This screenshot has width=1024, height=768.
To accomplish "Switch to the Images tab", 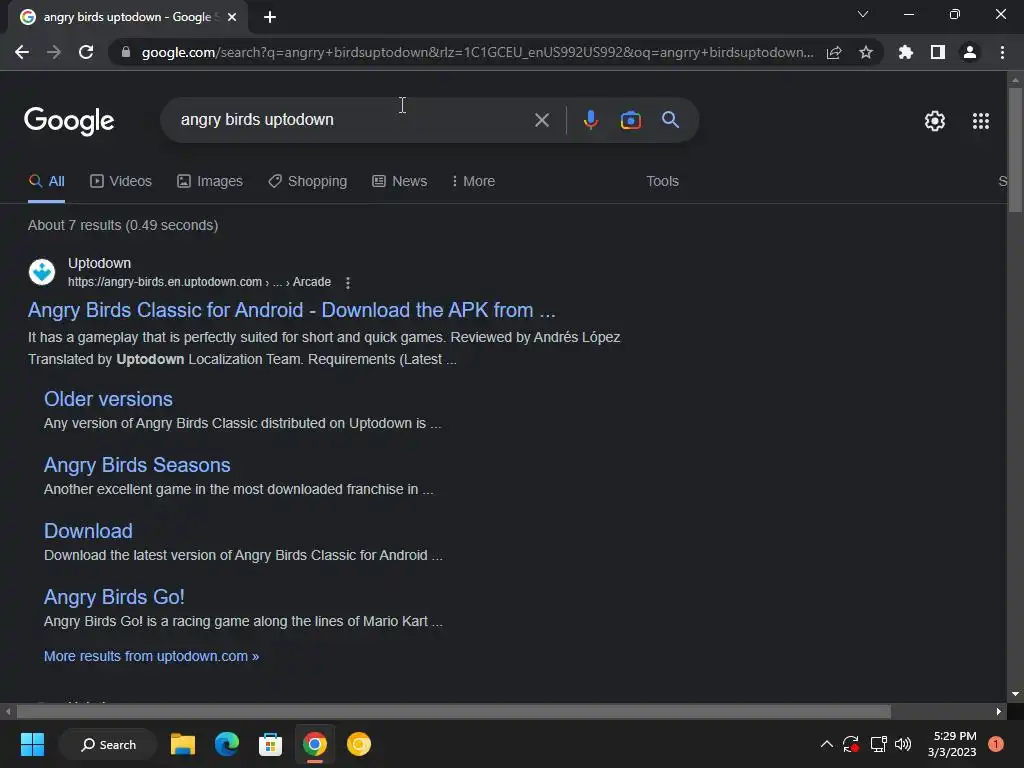I will (210, 182).
